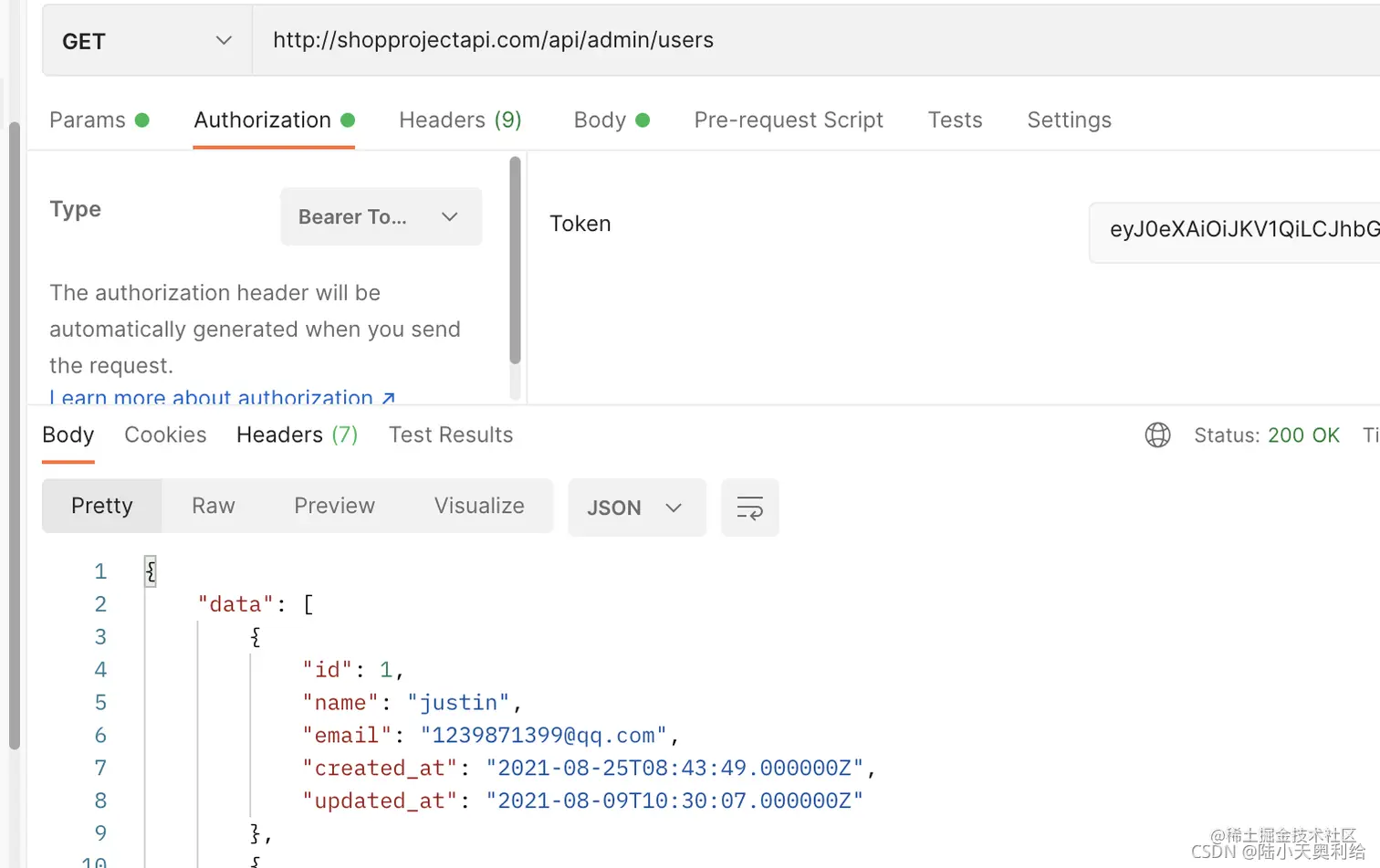Open the request Body tab
The image size is (1380, 868).
point(612,120)
